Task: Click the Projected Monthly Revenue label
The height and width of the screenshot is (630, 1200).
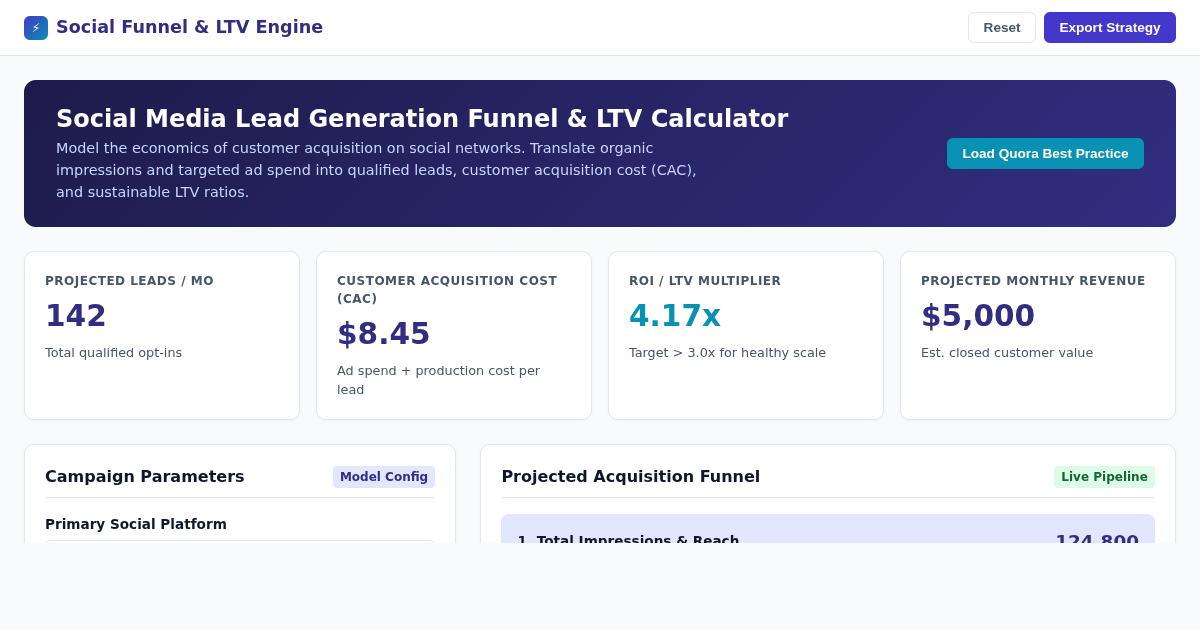Action: (x=1033, y=281)
